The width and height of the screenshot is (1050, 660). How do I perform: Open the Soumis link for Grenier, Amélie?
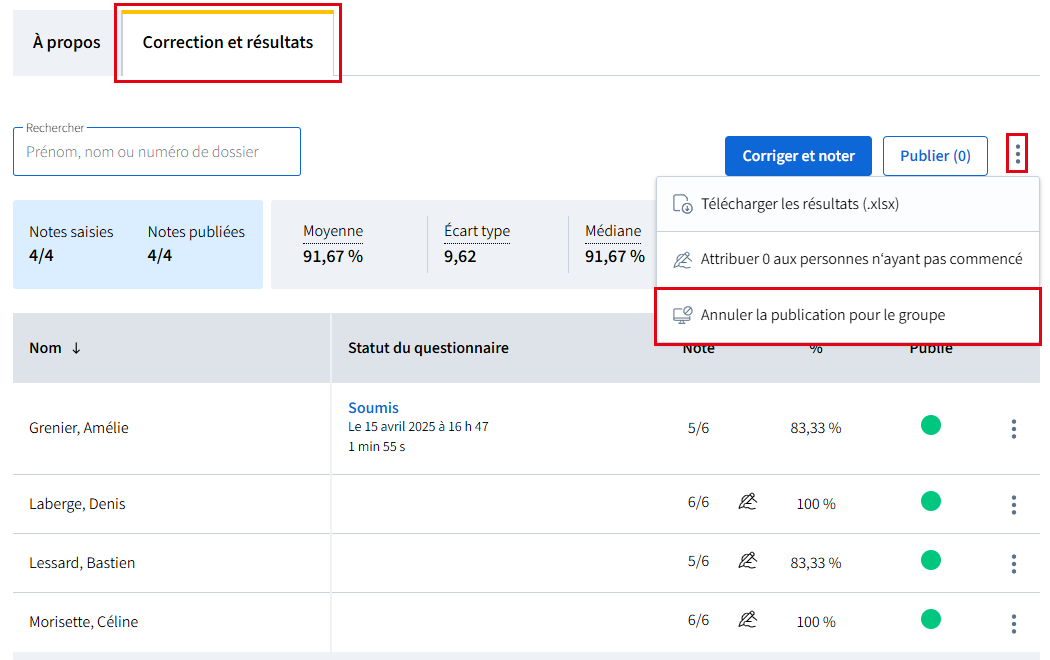click(x=373, y=408)
